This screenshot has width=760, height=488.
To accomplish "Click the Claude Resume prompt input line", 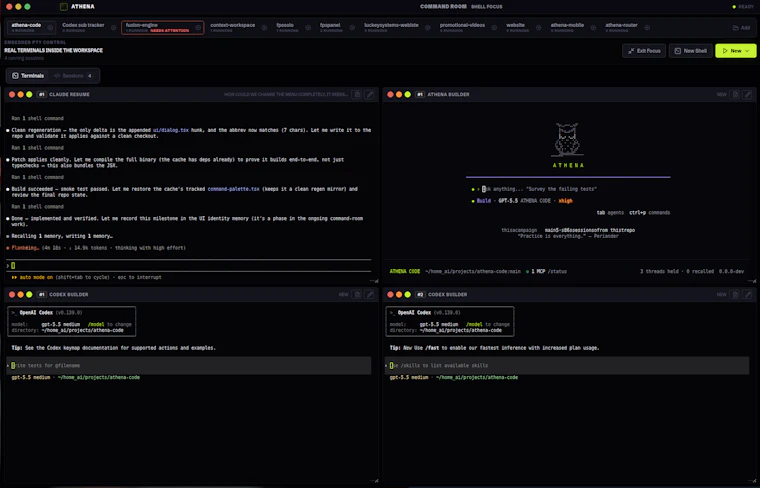I will click(x=189, y=266).
